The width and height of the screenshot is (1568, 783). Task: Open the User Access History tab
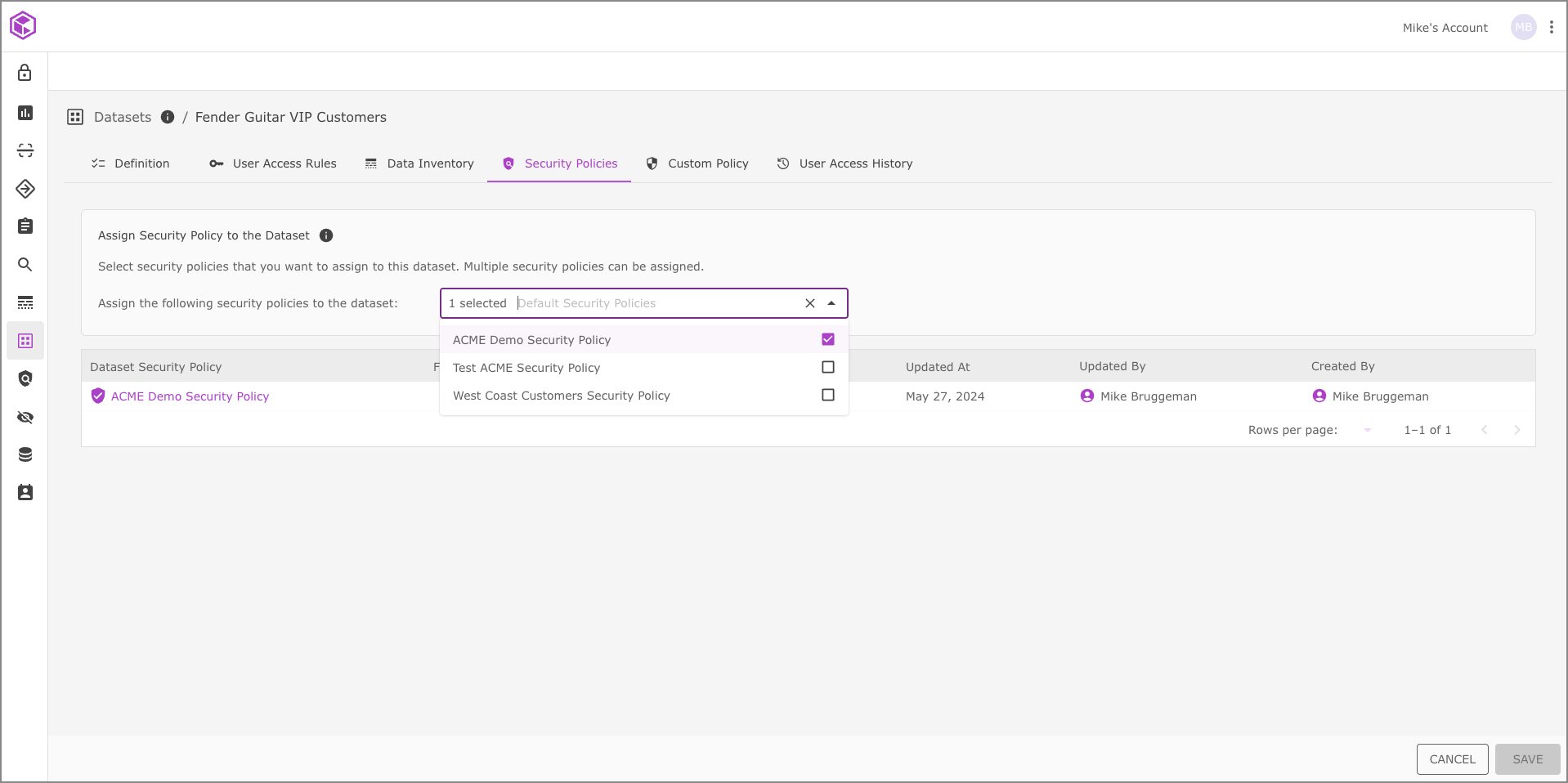(844, 163)
